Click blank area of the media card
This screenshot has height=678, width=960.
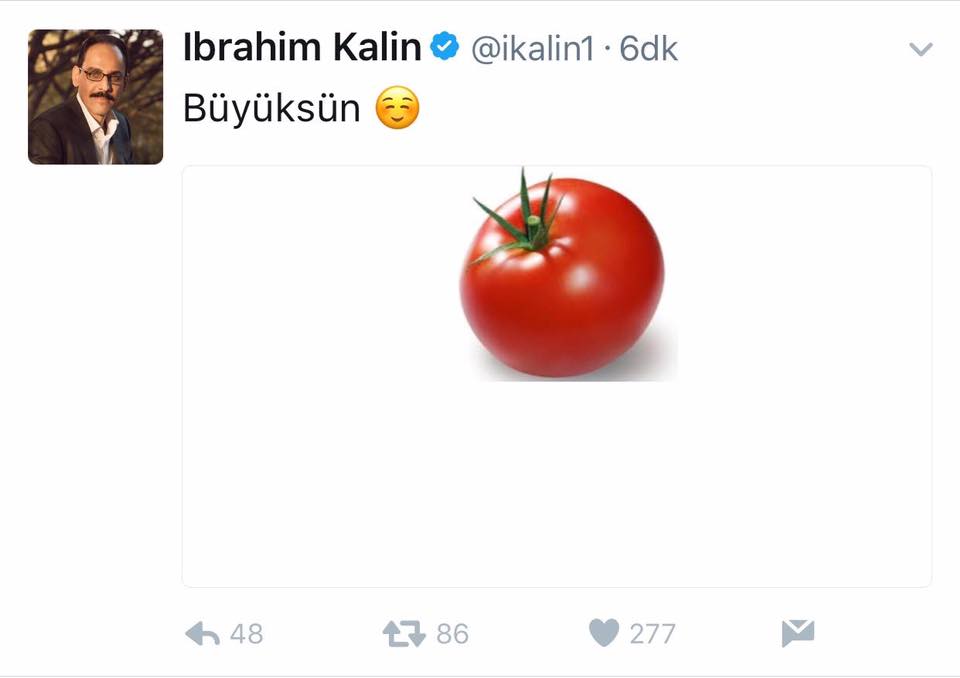pos(557,484)
